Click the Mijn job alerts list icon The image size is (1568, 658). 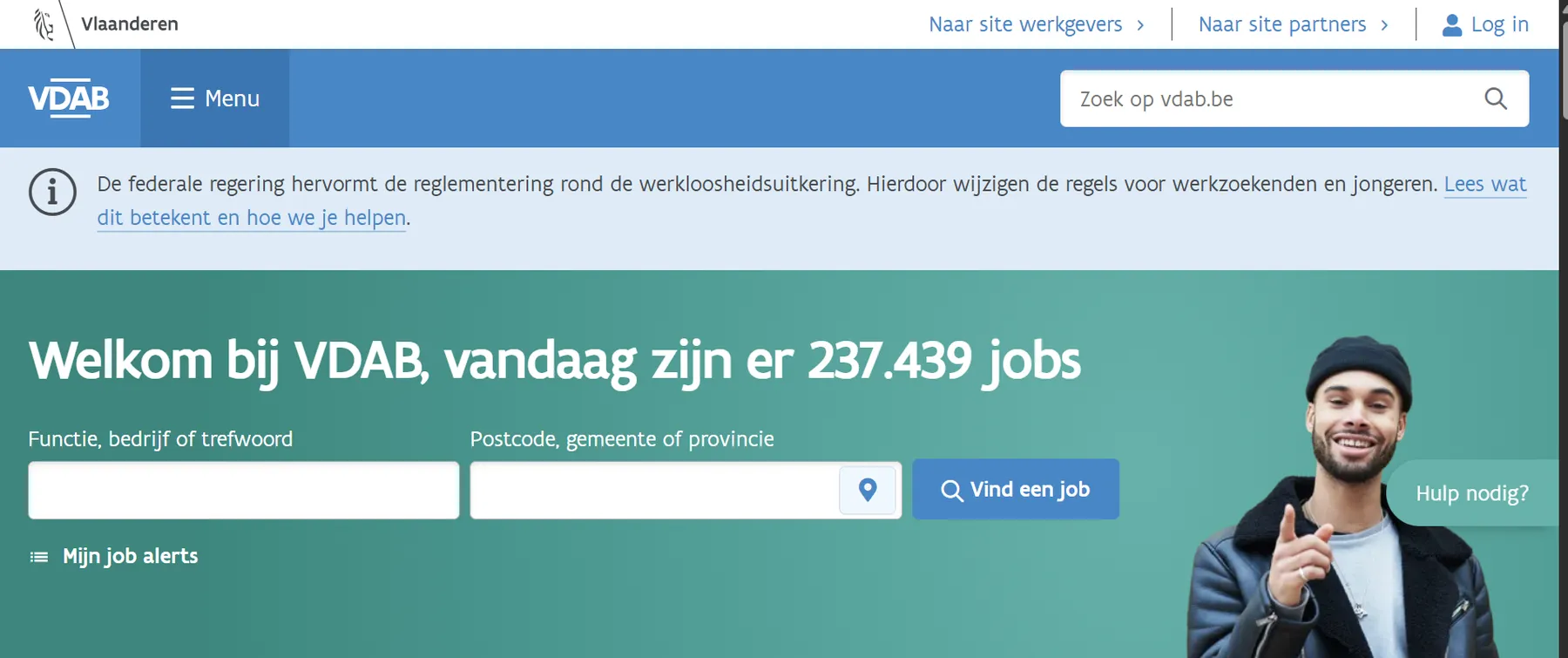39,557
